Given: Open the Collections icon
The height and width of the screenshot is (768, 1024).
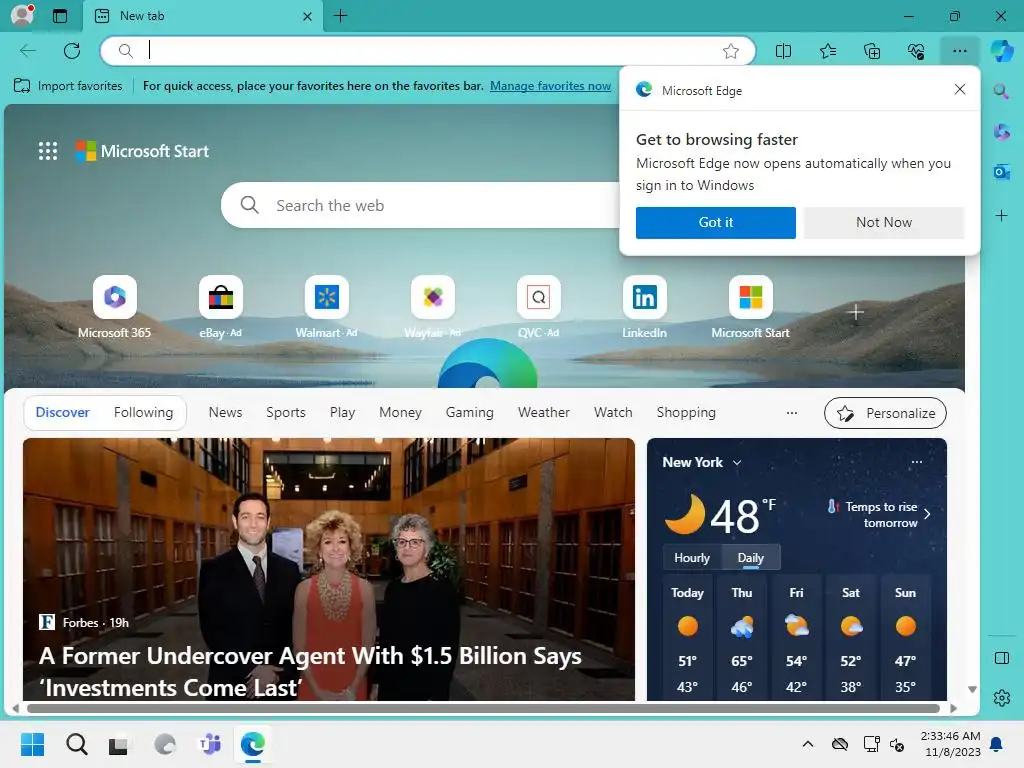Looking at the screenshot, I should click(x=872, y=51).
